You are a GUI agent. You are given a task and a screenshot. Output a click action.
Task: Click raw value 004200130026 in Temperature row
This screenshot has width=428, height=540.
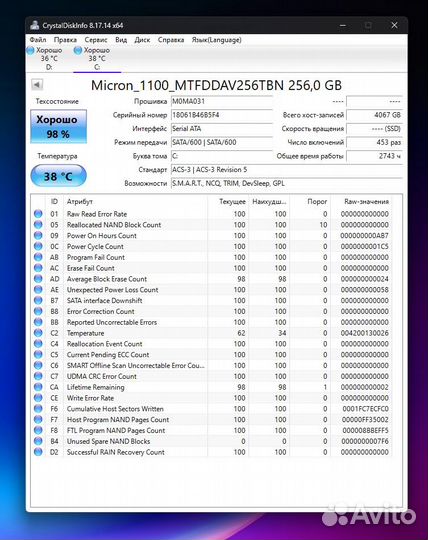[365, 333]
